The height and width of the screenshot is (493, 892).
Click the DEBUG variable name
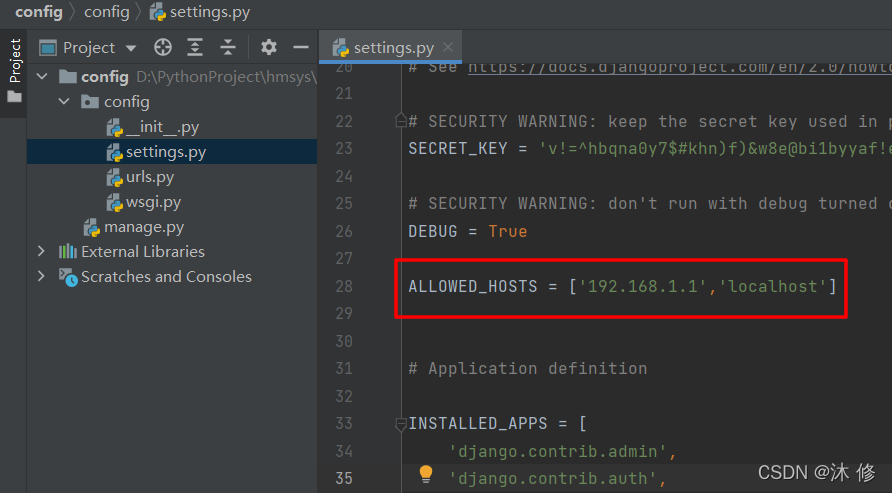pyautogui.click(x=433, y=231)
